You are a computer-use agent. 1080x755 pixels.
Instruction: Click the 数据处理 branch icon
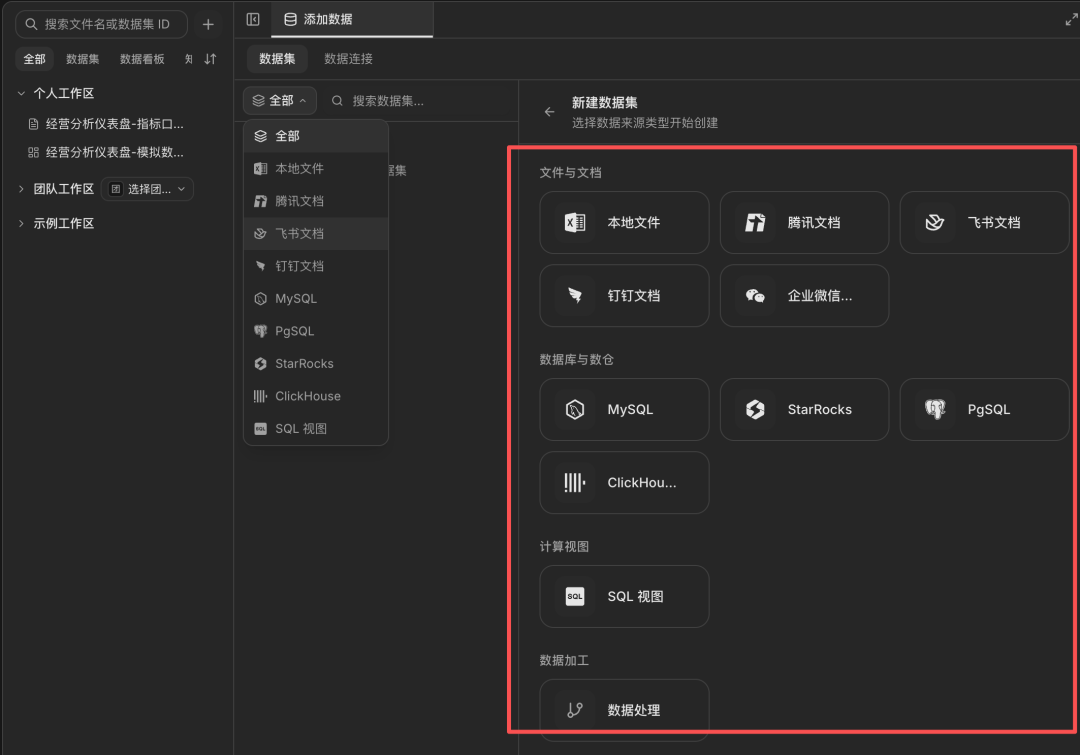point(574,710)
